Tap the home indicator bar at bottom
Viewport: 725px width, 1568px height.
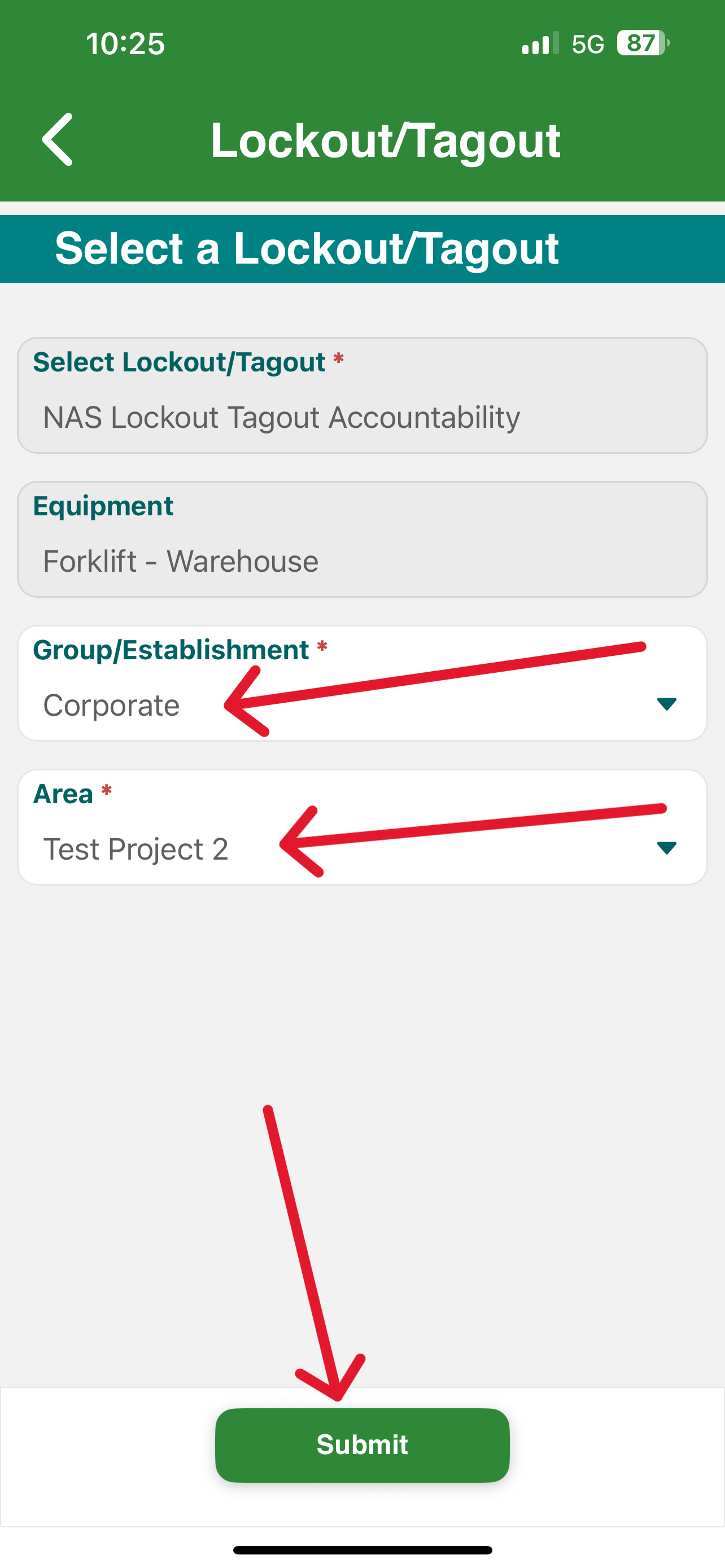click(x=362, y=1550)
